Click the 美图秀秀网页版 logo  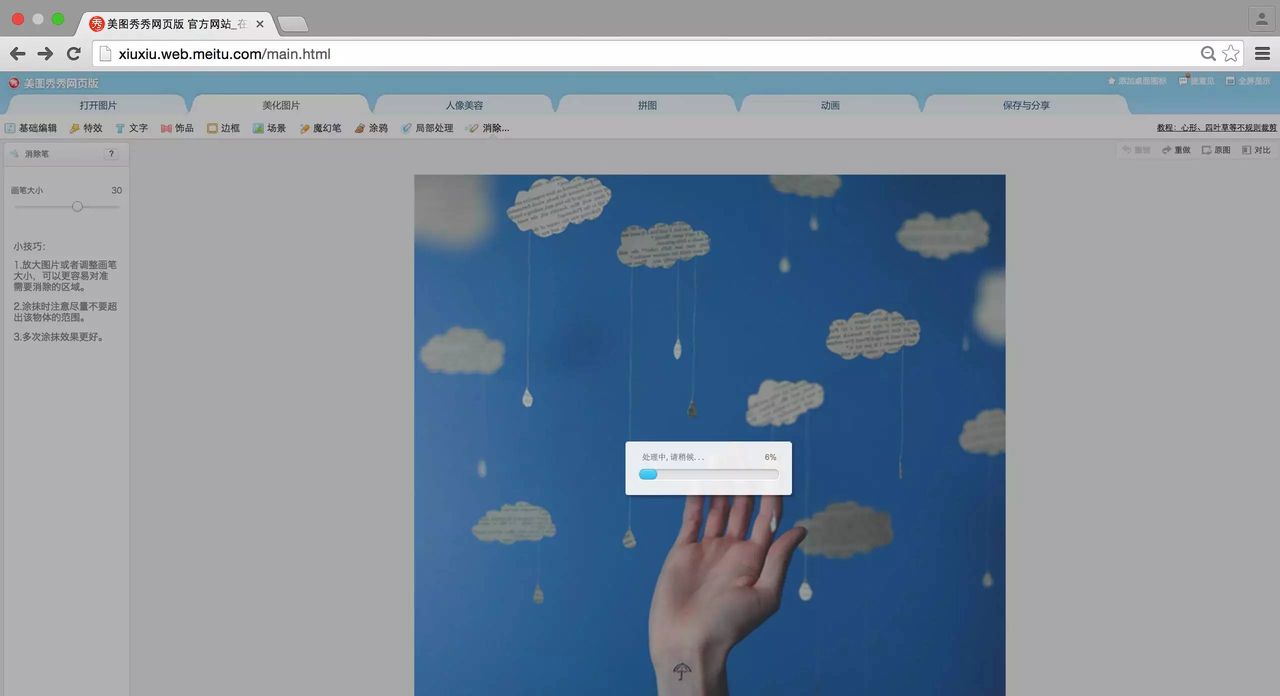point(54,83)
